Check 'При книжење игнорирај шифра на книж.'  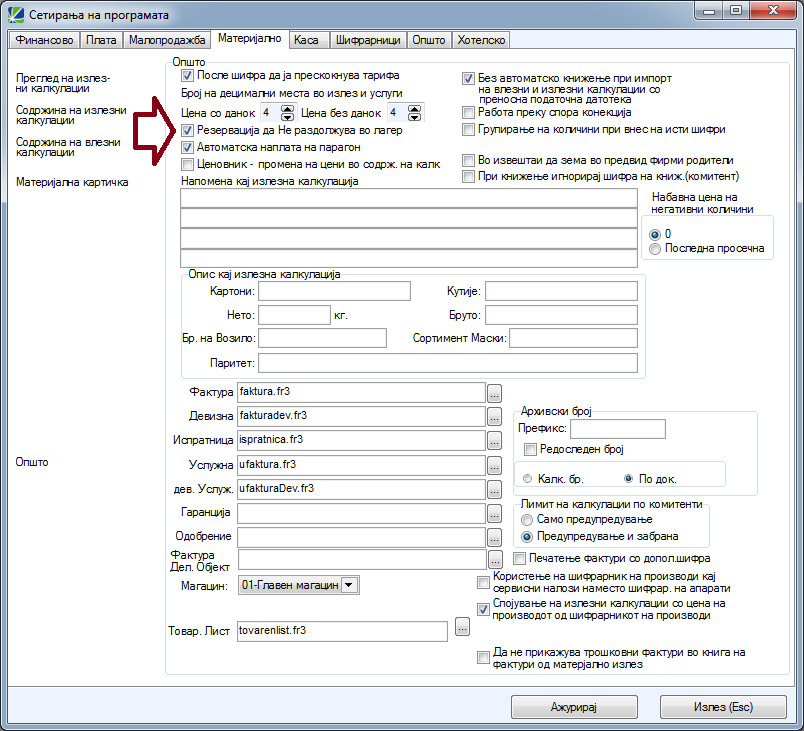coord(468,176)
